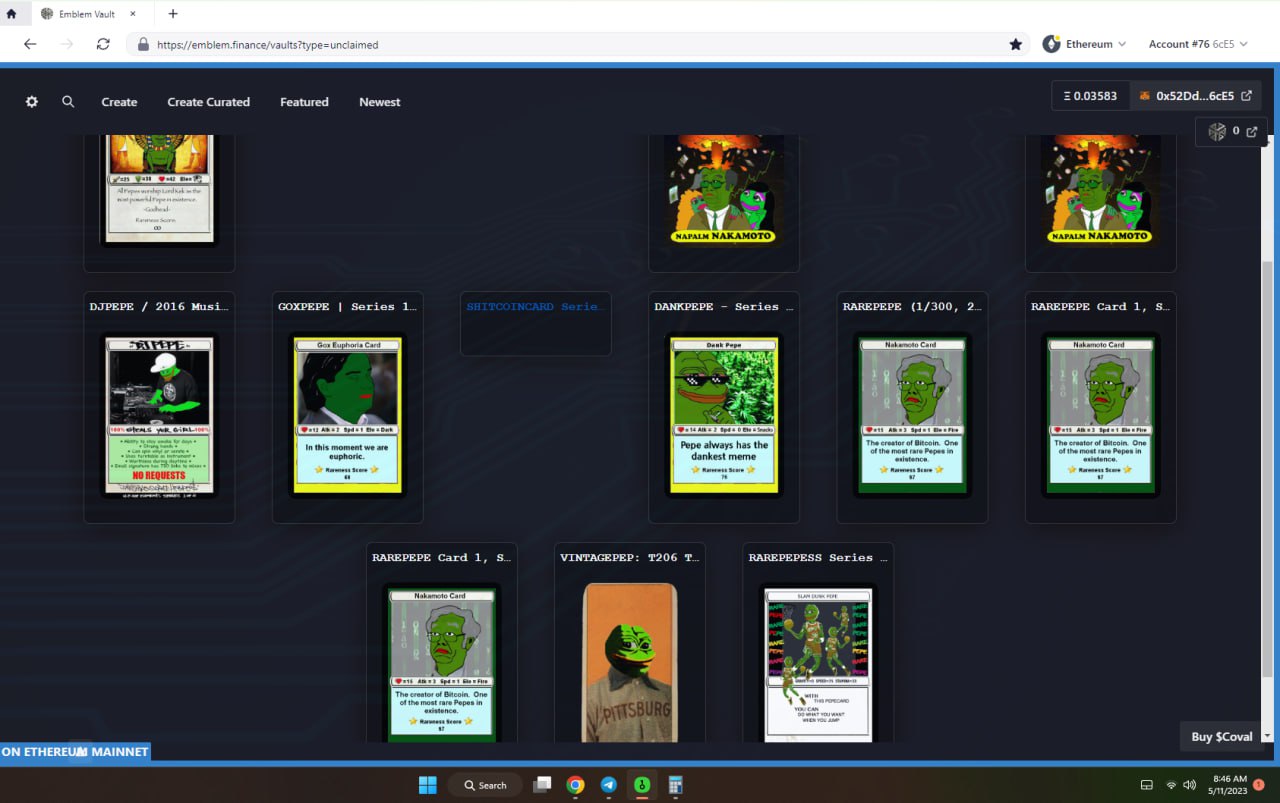Open the RAREPEPESS Series card title

tap(818, 558)
